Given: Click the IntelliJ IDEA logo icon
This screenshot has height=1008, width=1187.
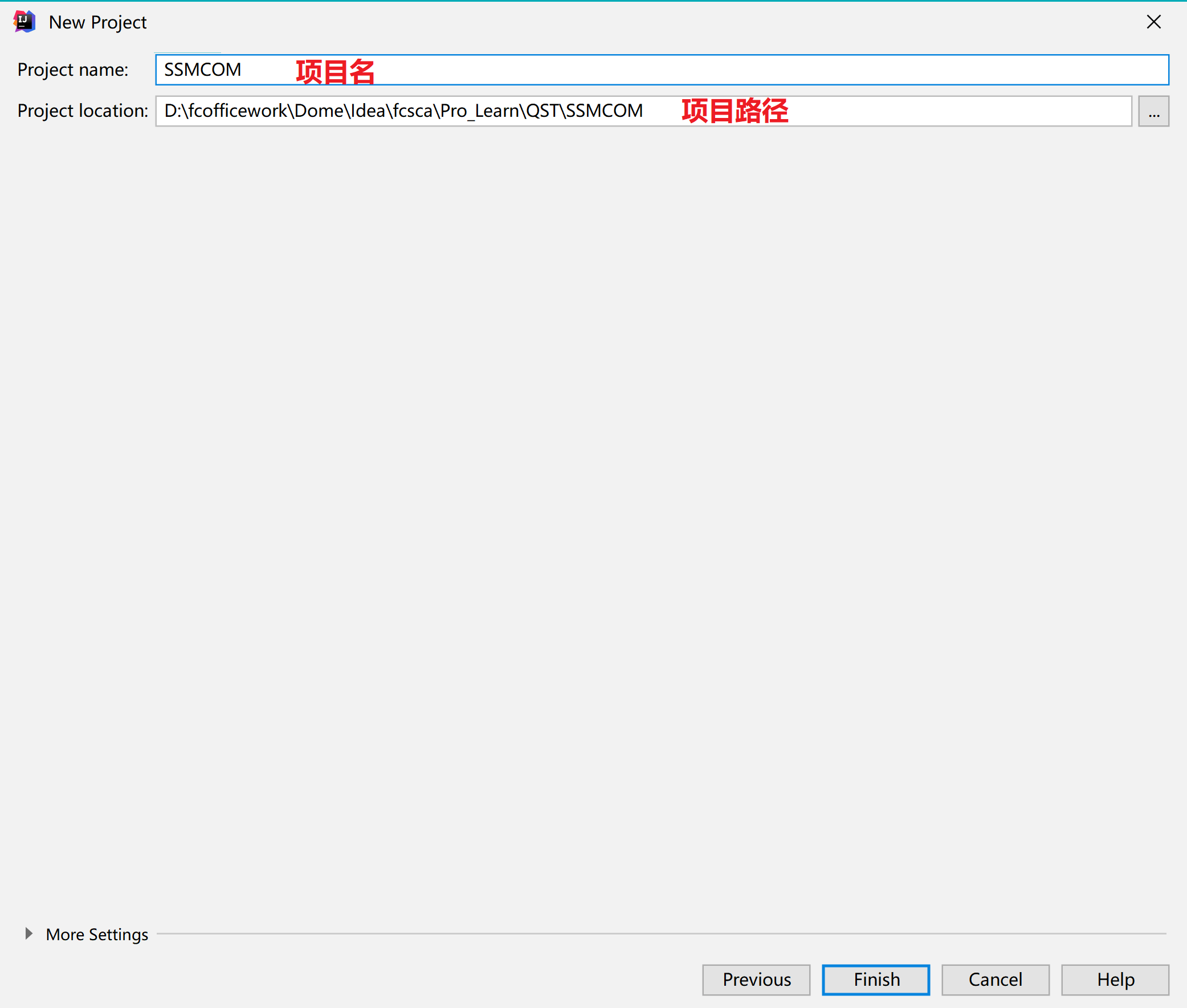Looking at the screenshot, I should [24, 22].
